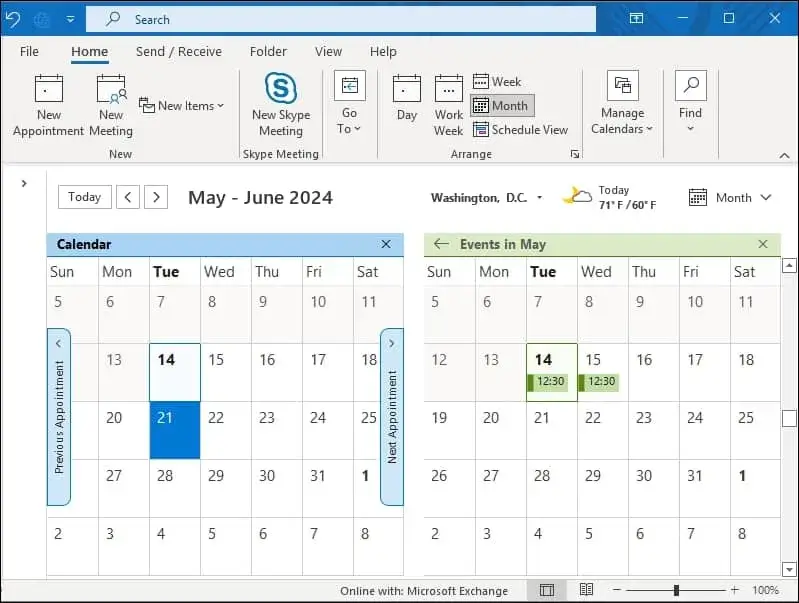Click the Previous Appointment side tab

[59, 417]
